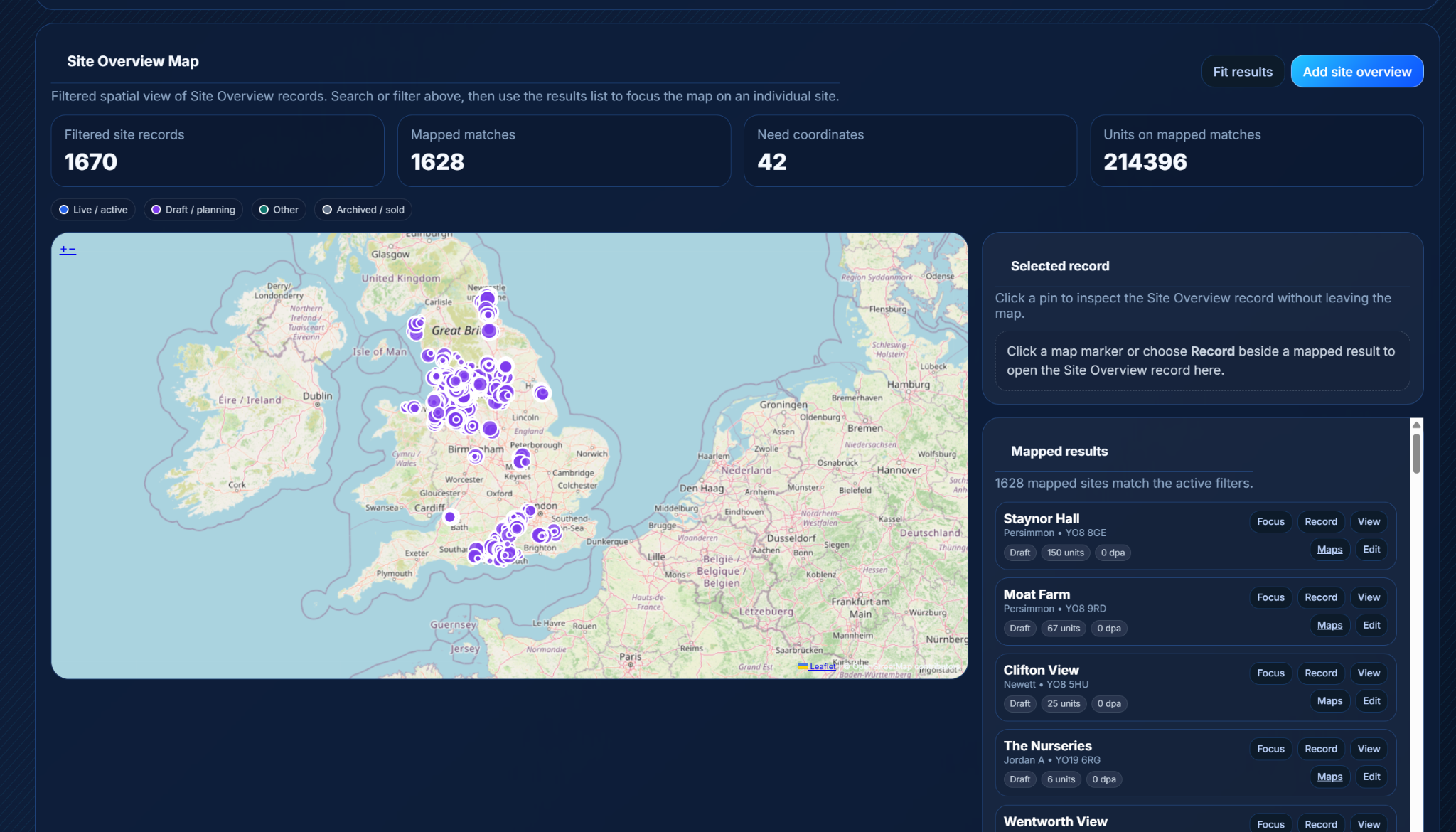Viewport: 1456px width, 832px height.
Task: Open Maps link for Moat Farm
Action: point(1329,625)
